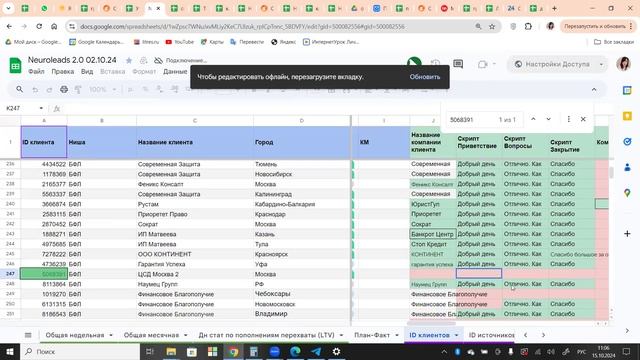
Task: Close the find in sheet box
Action: click(x=583, y=119)
